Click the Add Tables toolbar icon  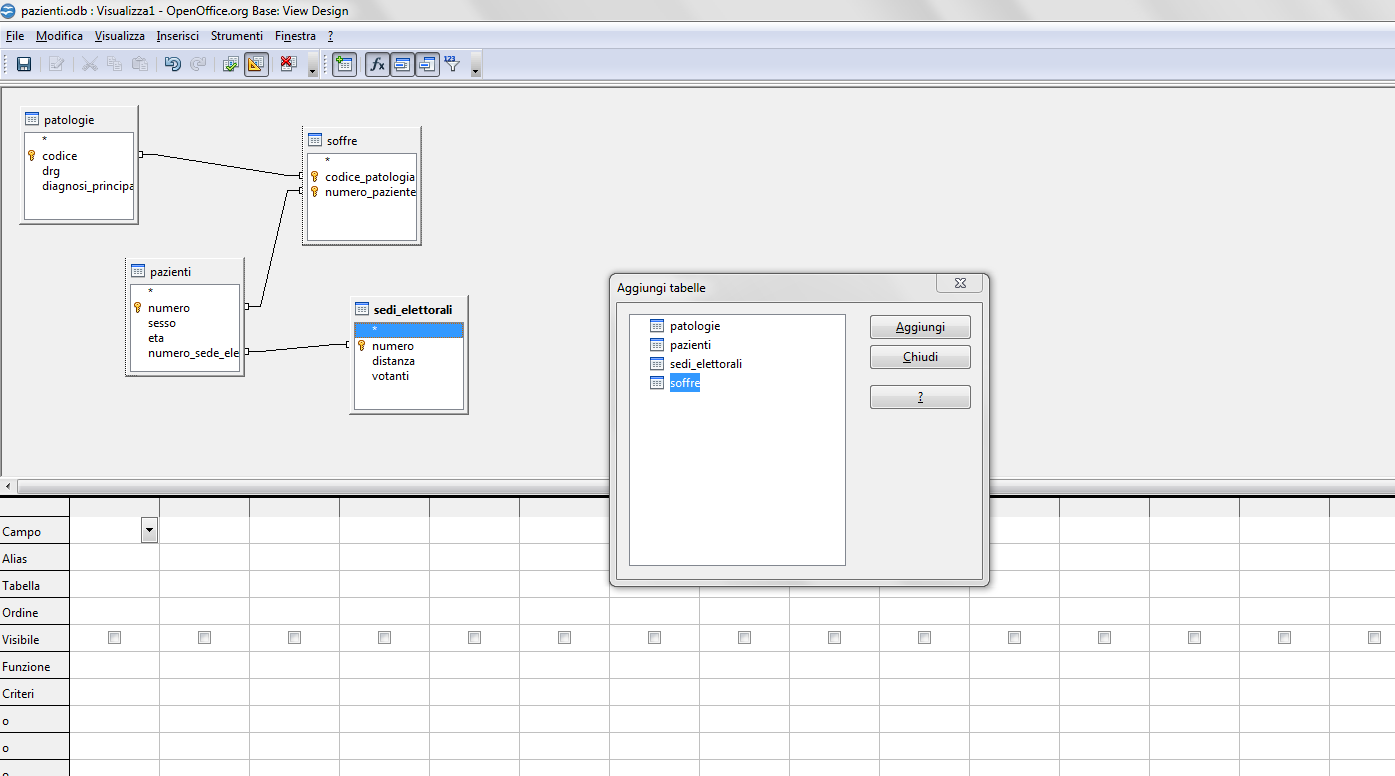(344, 65)
